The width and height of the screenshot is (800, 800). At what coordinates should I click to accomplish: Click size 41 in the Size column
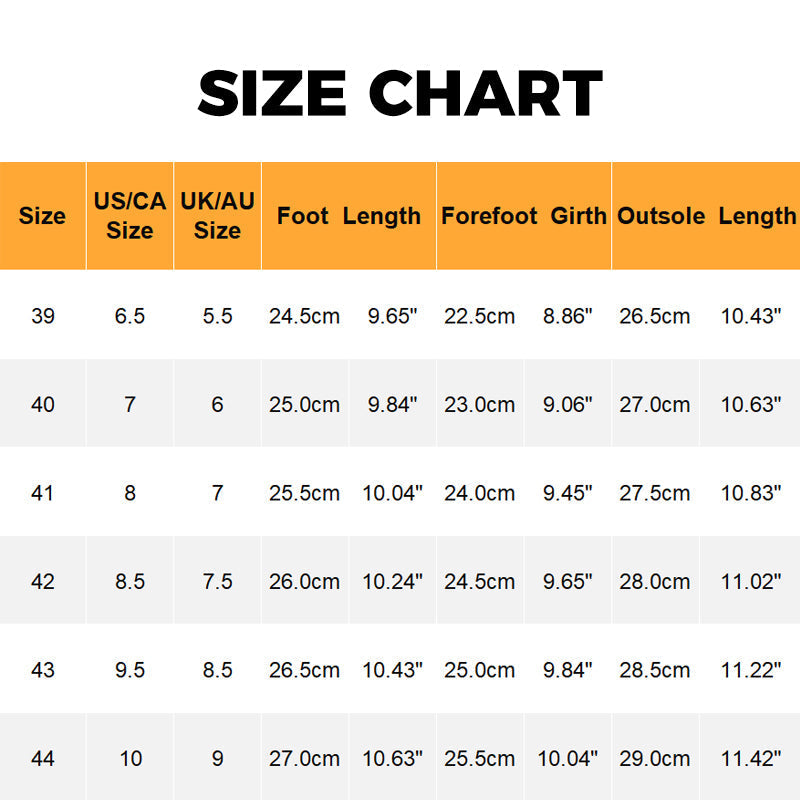click(43, 493)
